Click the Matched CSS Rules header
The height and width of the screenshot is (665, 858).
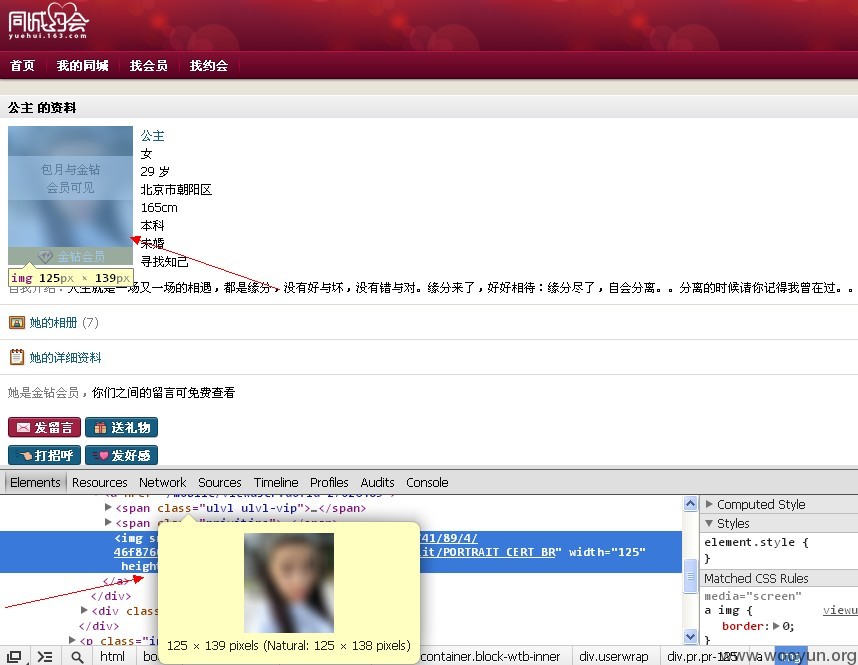click(x=756, y=579)
